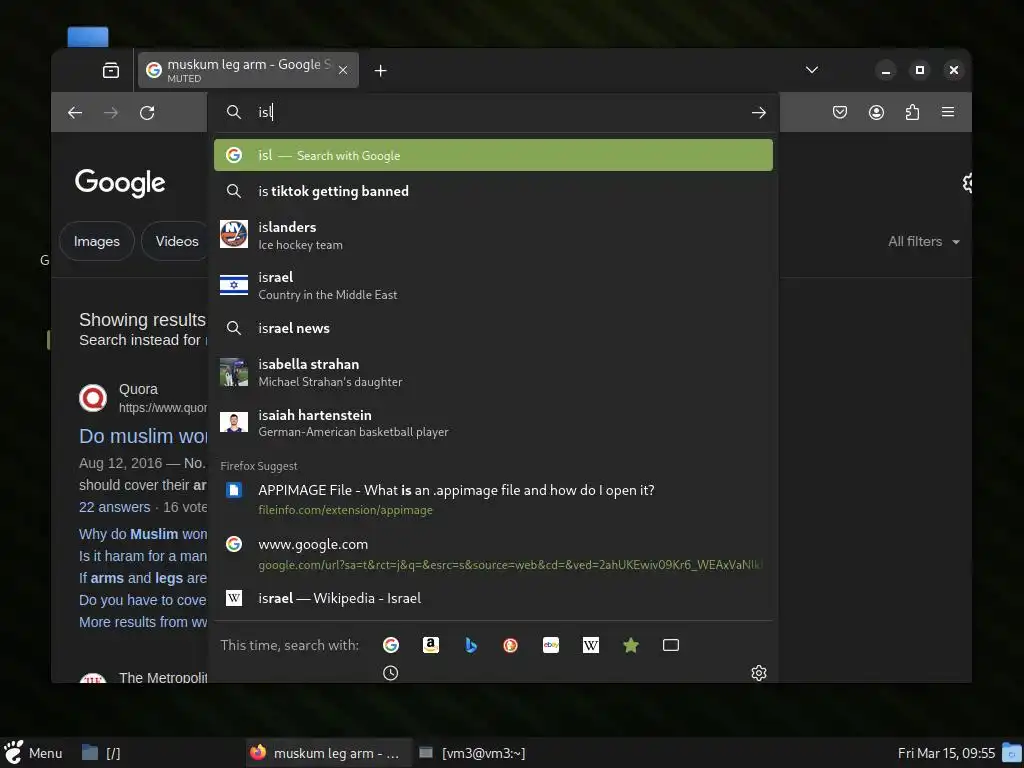Open 'Do you have to cove' link
This screenshot has width=1024, height=768.
coord(143,600)
